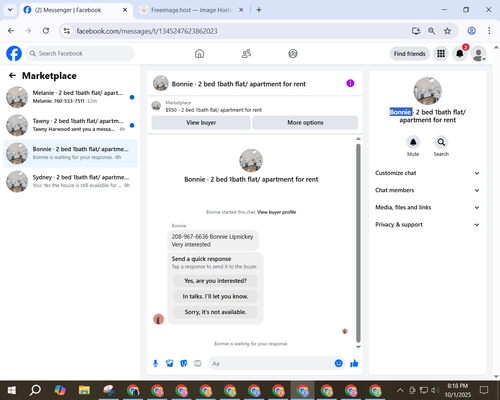Image resolution: width=500 pixels, height=400 pixels.
Task: Expand Customize chat section
Action: 427,173
